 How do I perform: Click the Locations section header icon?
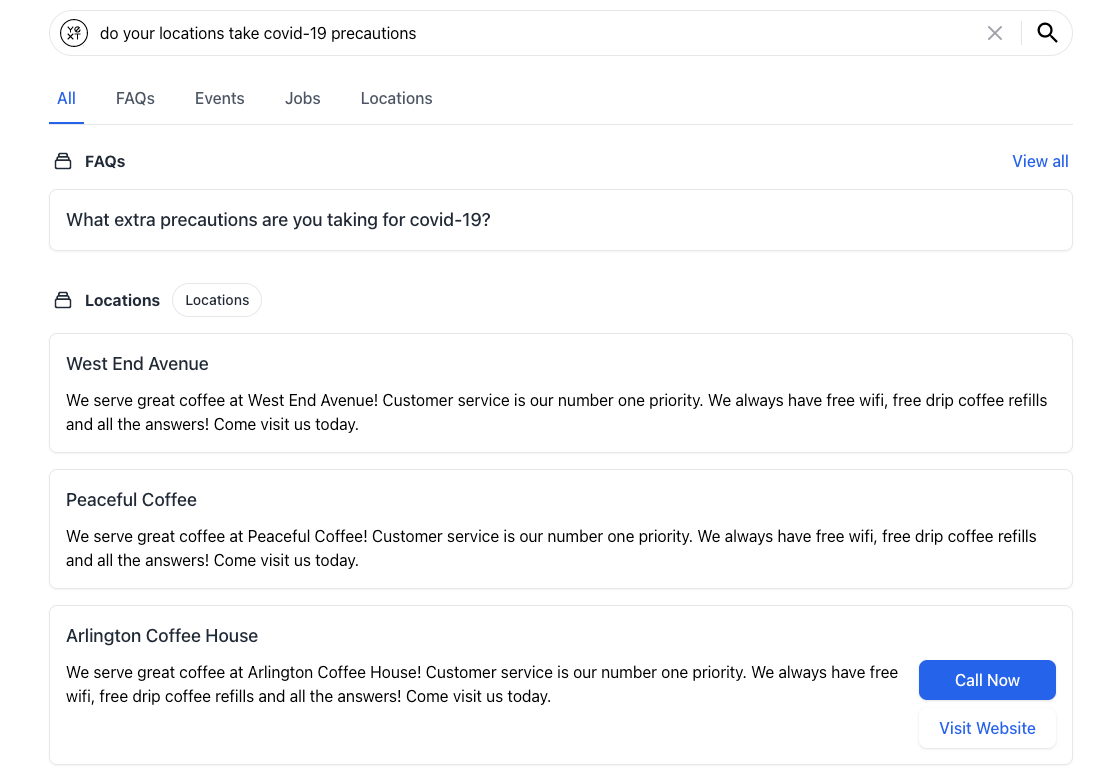pyautogui.click(x=63, y=300)
